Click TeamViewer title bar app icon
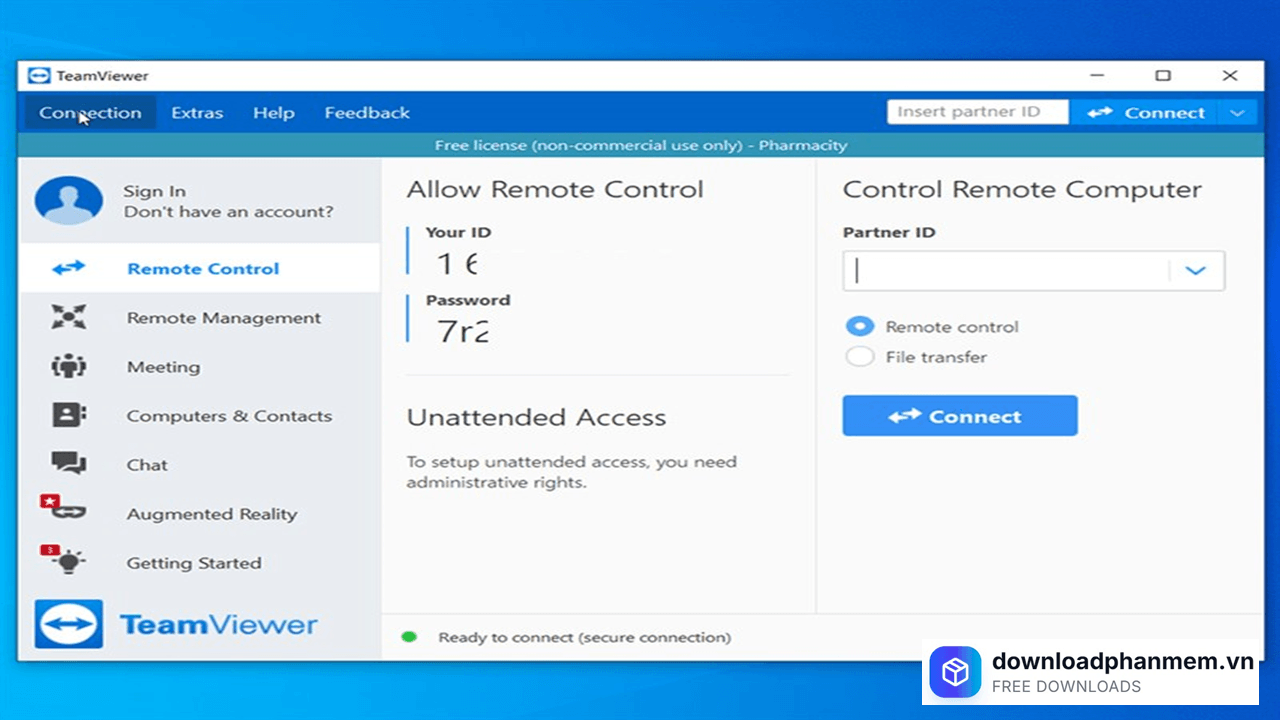Image resolution: width=1280 pixels, height=720 pixels. (39, 76)
